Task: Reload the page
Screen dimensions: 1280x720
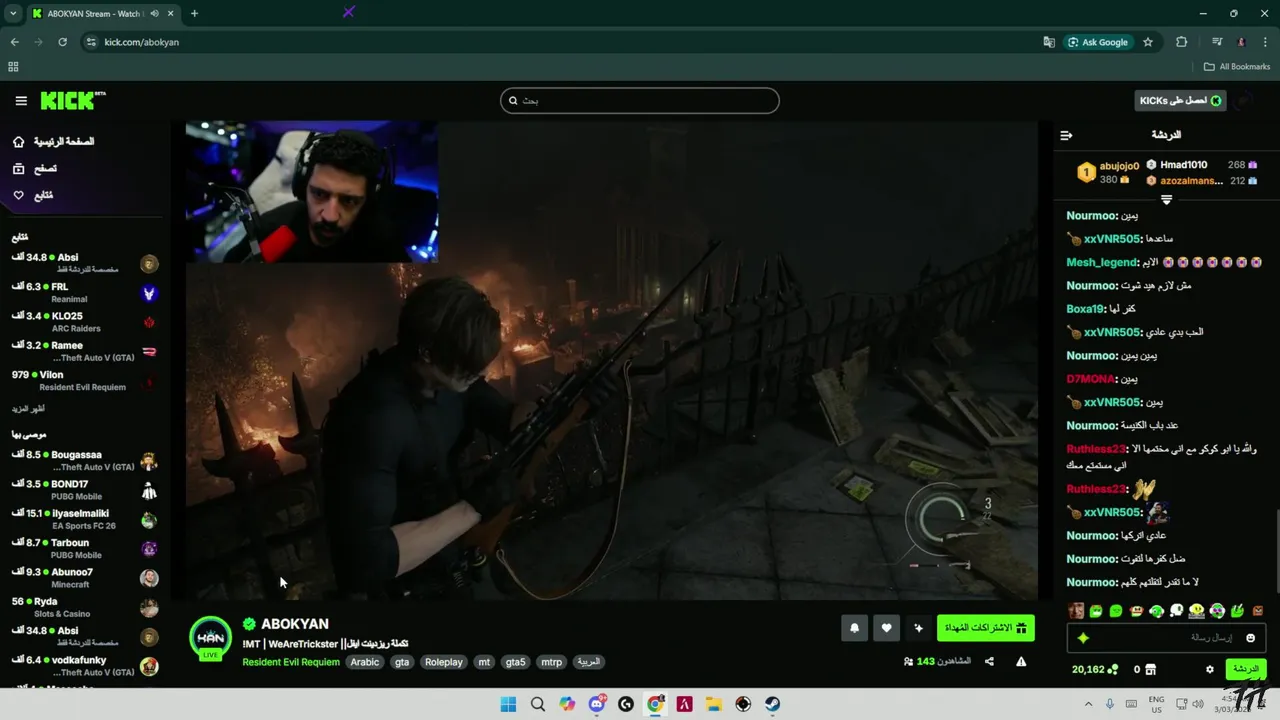Action: pos(62,42)
